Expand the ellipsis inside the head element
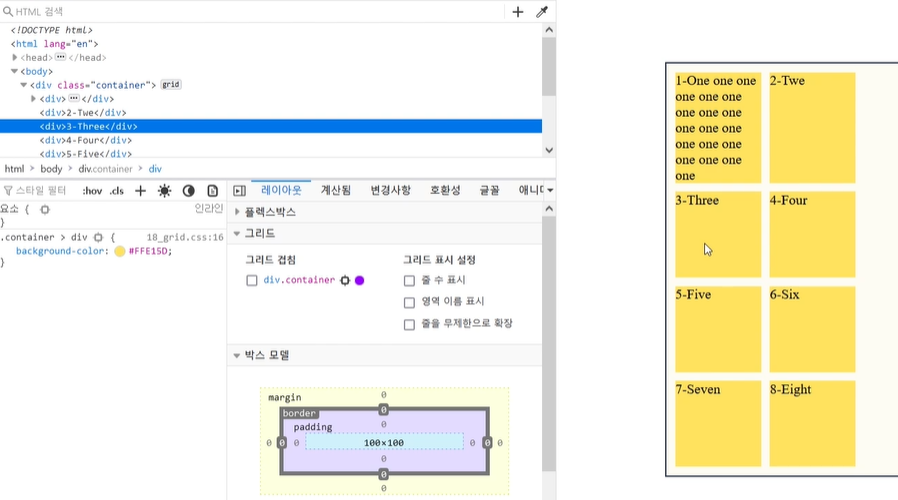 click(x=60, y=57)
